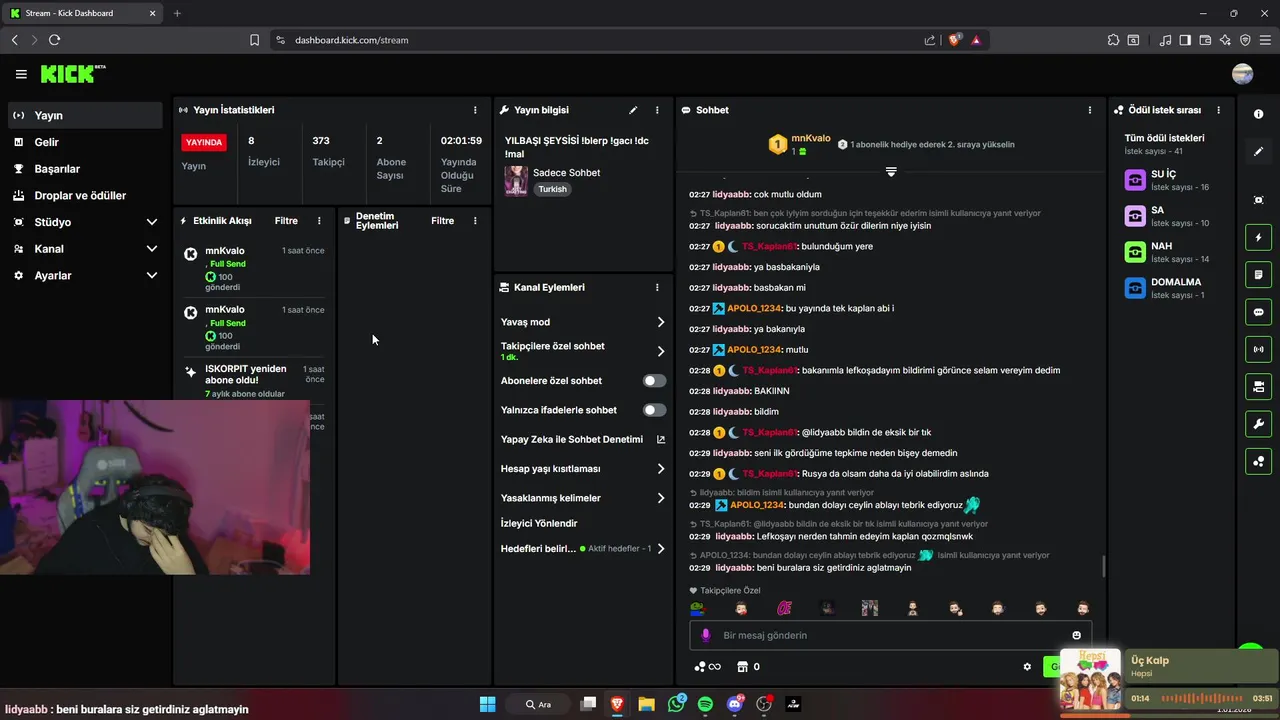The width and height of the screenshot is (1280, 720).
Task: Select the SA reward request
Action: (x=1170, y=216)
